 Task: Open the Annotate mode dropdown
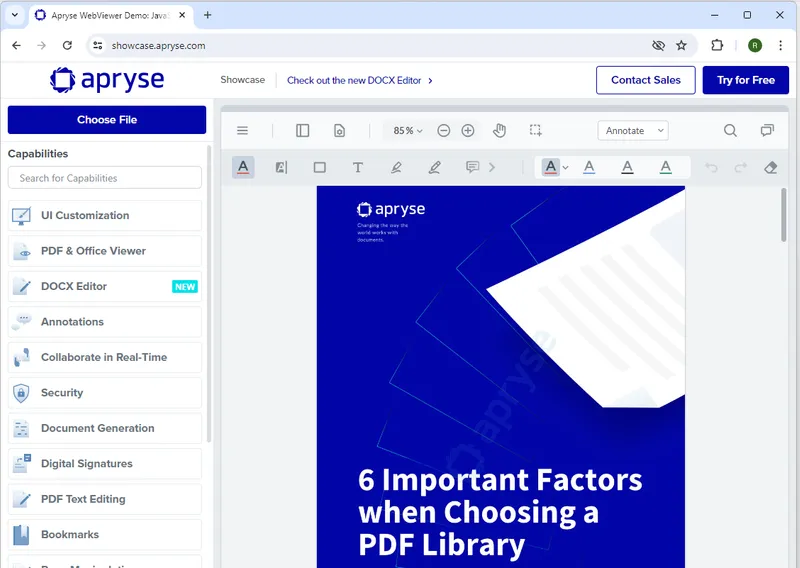[x=633, y=131]
